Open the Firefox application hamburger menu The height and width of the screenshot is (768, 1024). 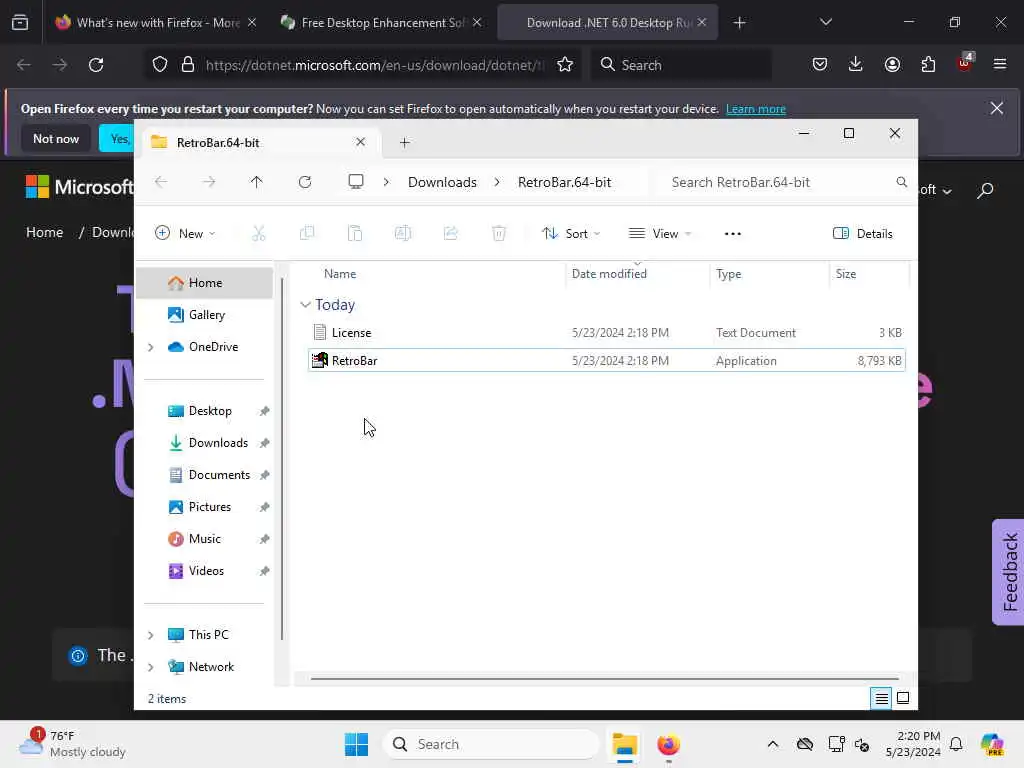(x=1000, y=64)
